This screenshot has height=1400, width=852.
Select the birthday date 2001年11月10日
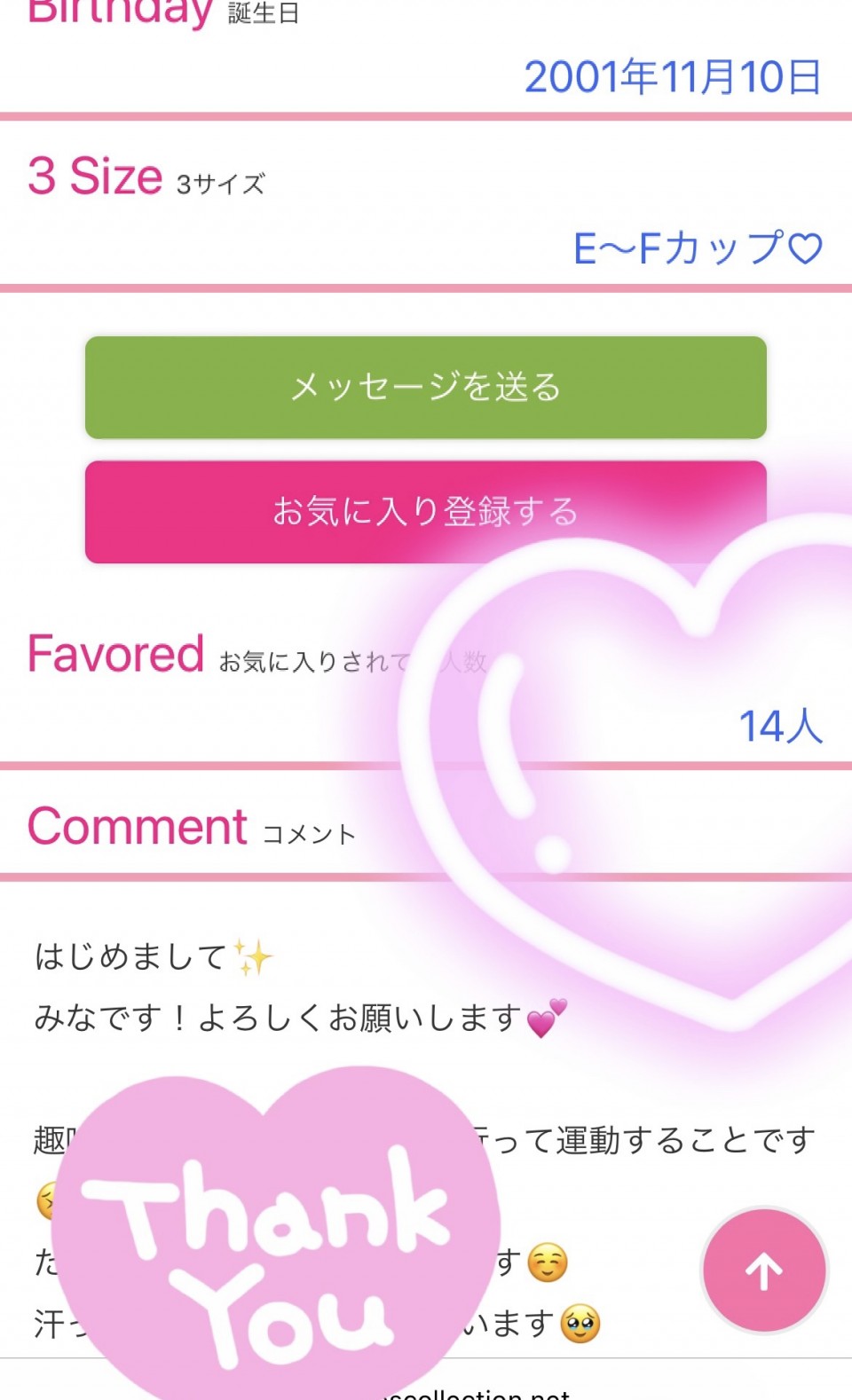coord(673,76)
